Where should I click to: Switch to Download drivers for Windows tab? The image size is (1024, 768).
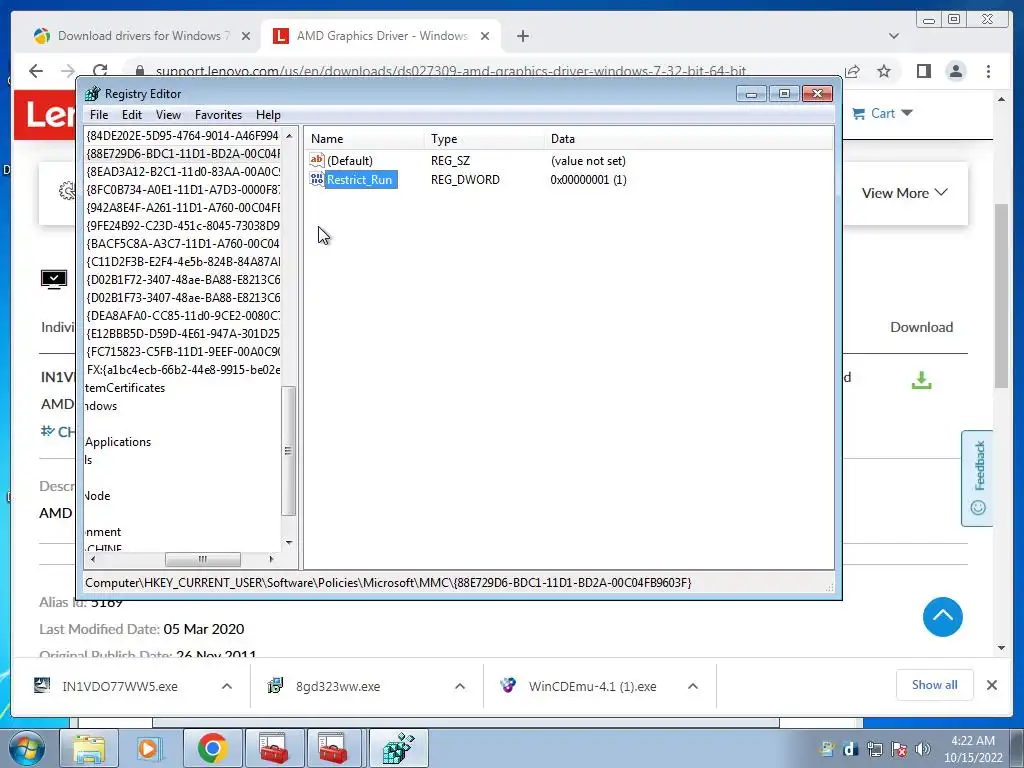pos(142,36)
